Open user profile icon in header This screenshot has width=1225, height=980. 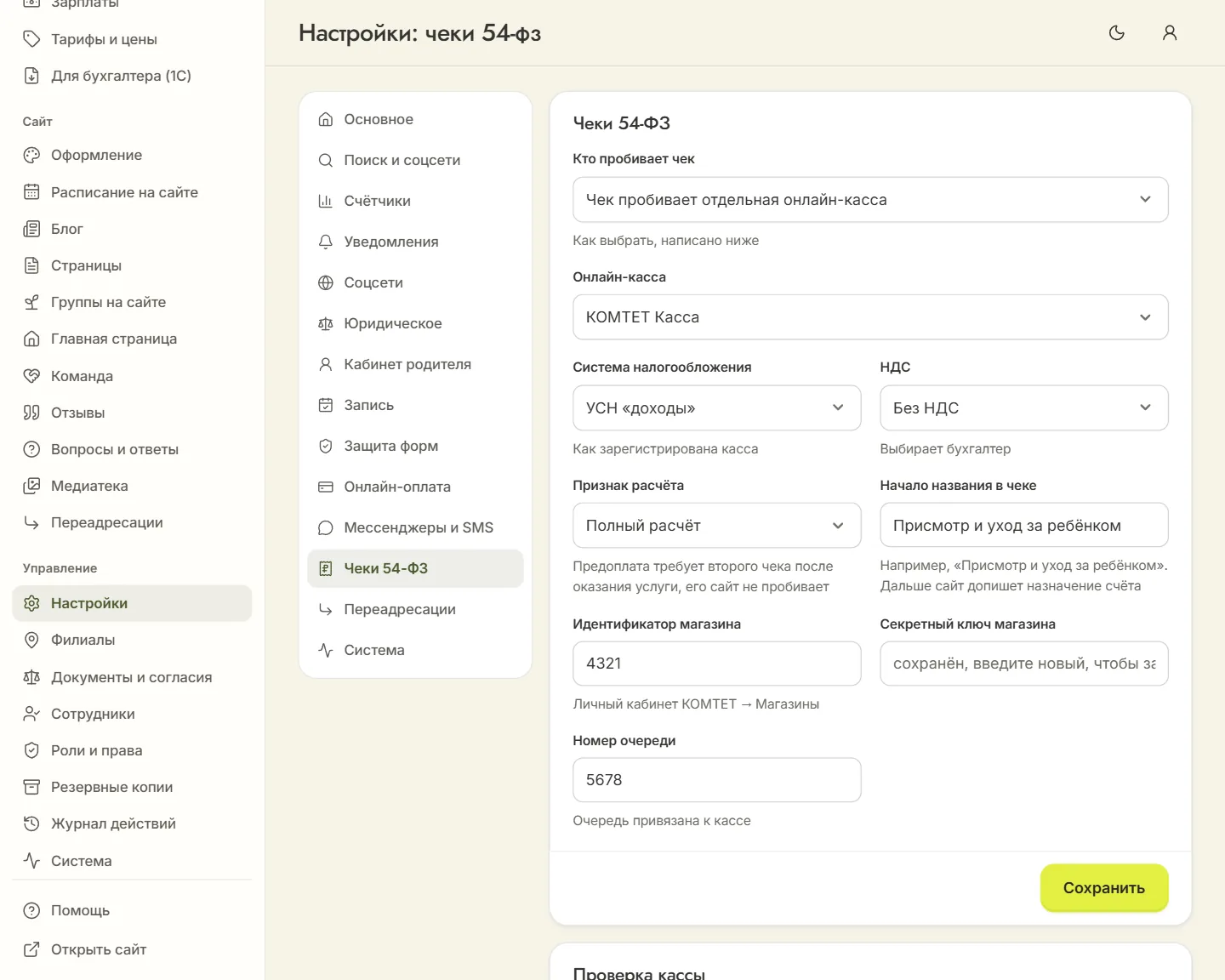[1170, 33]
